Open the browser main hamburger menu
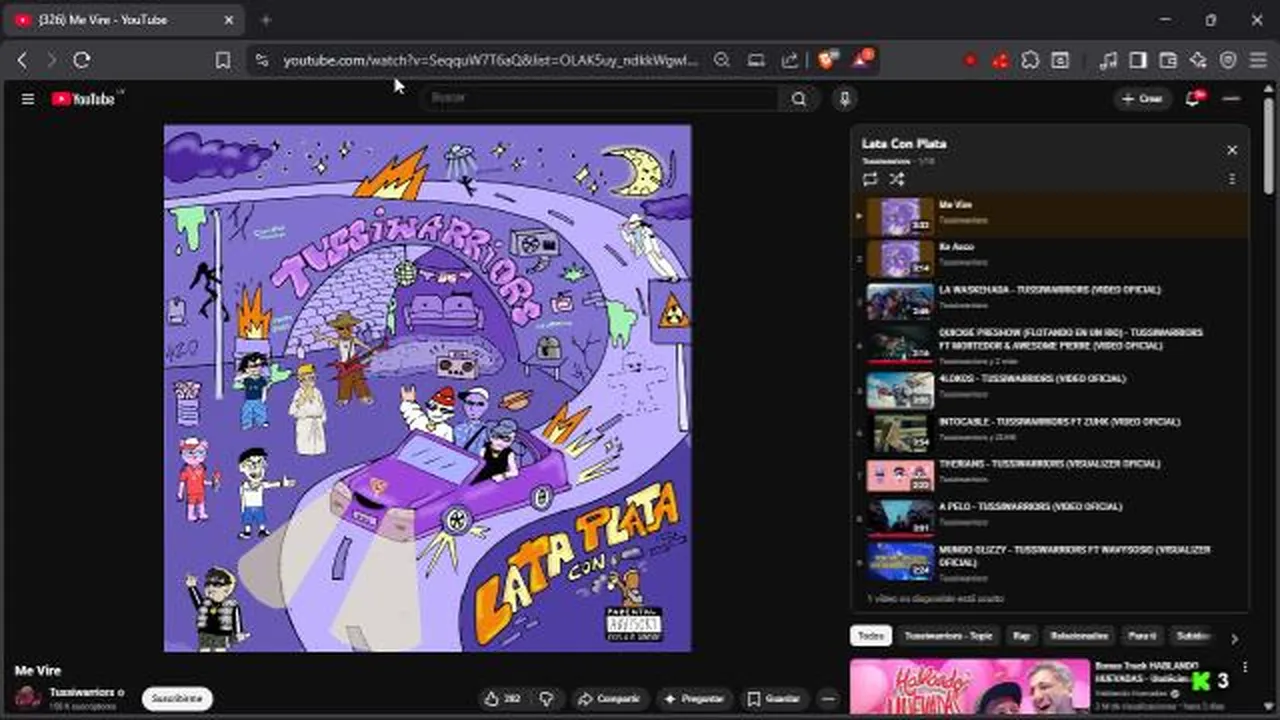The width and height of the screenshot is (1280, 720). 1258,60
